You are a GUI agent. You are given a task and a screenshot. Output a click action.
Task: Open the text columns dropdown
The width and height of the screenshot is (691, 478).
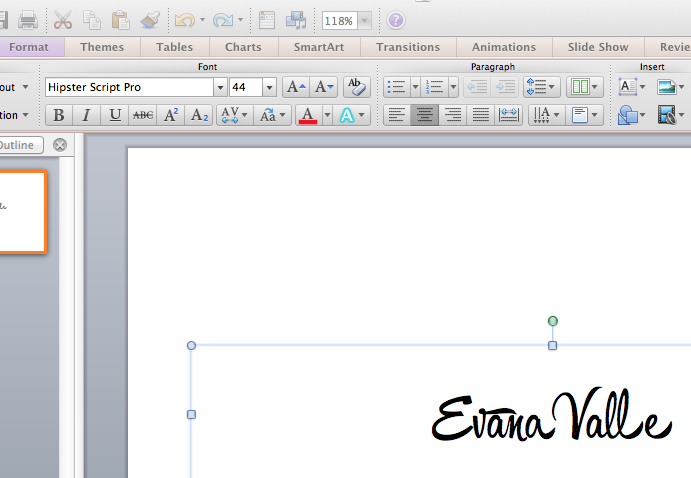584,87
